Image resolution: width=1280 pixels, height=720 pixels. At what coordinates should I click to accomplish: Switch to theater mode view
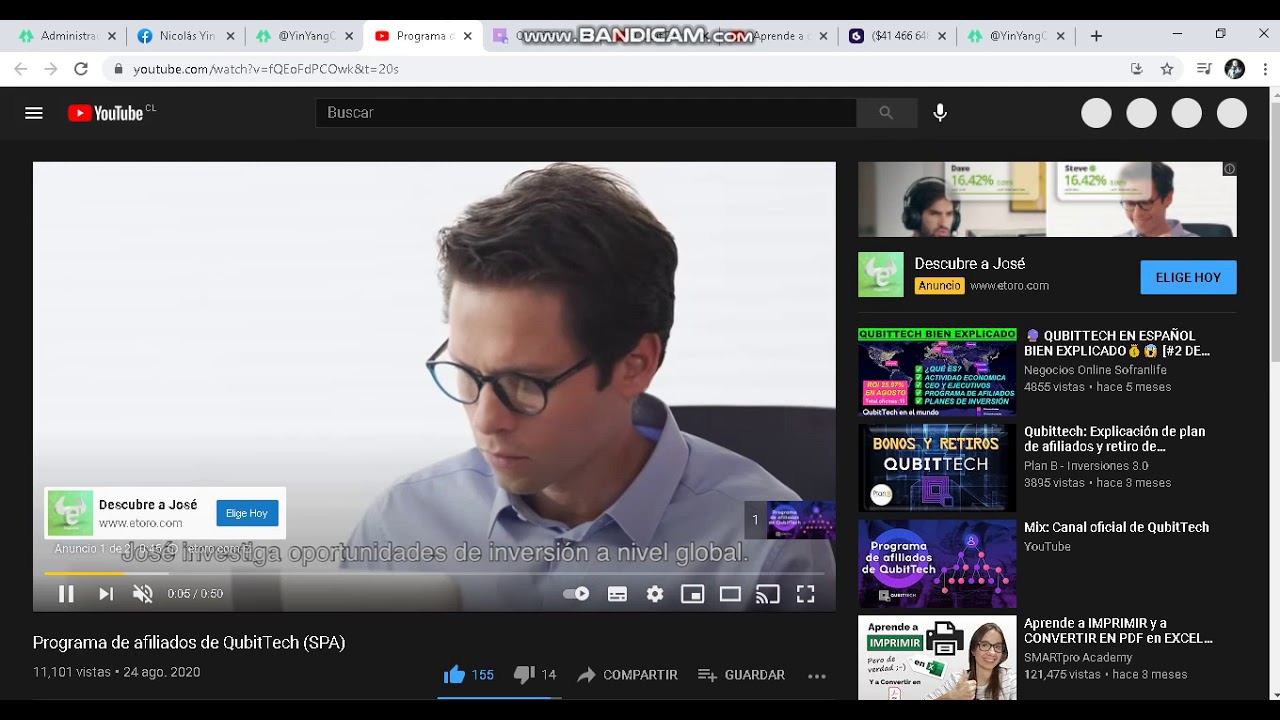coord(730,594)
